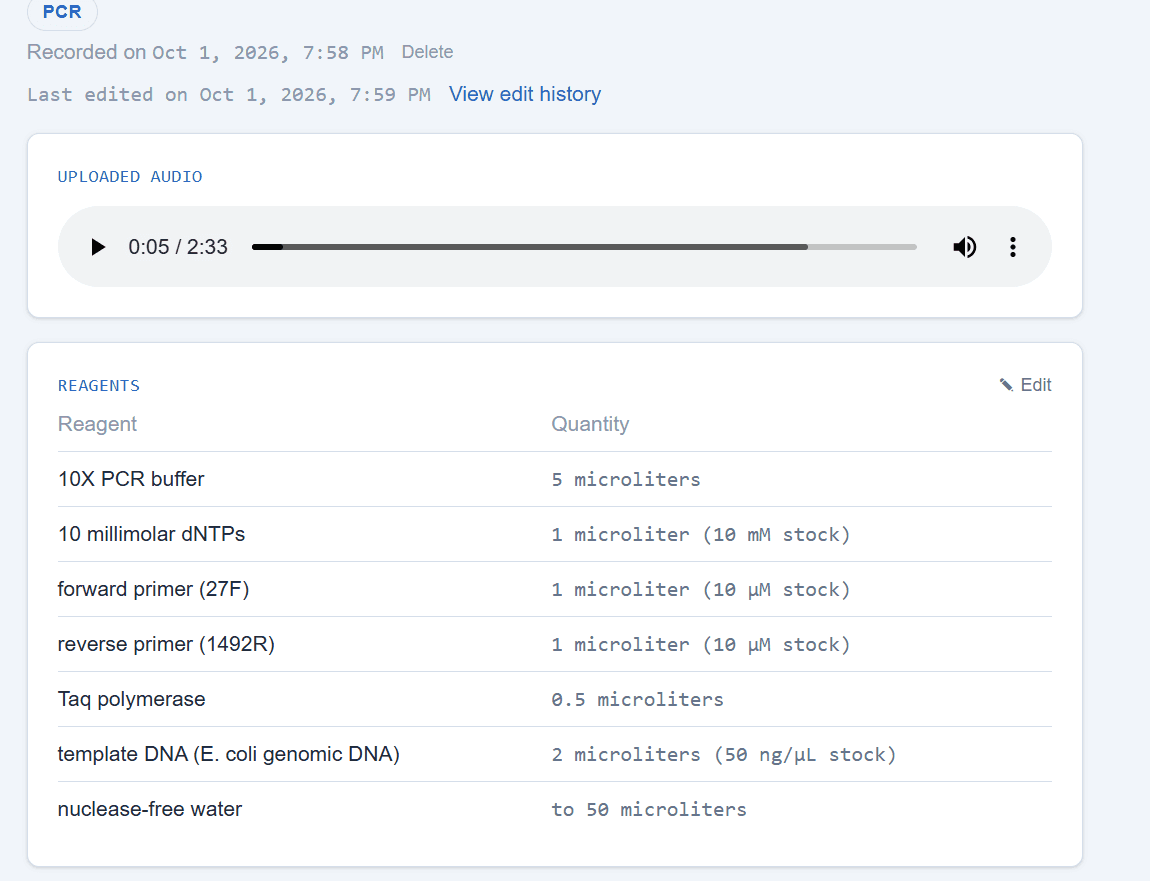The height and width of the screenshot is (881, 1150).
Task: Click Taq polymerase reagent name
Action: [131, 699]
